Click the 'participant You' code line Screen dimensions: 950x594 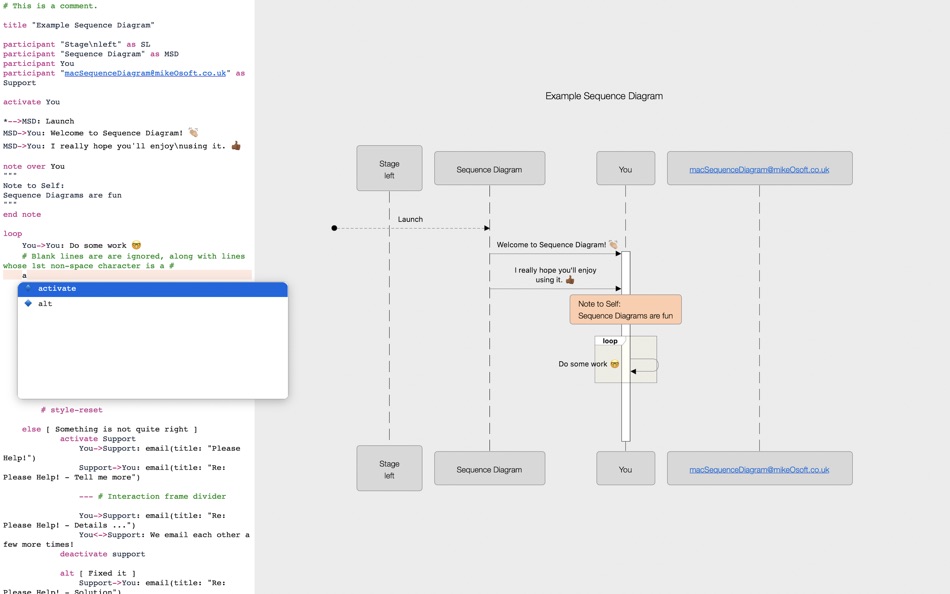pyautogui.click(x=39, y=64)
